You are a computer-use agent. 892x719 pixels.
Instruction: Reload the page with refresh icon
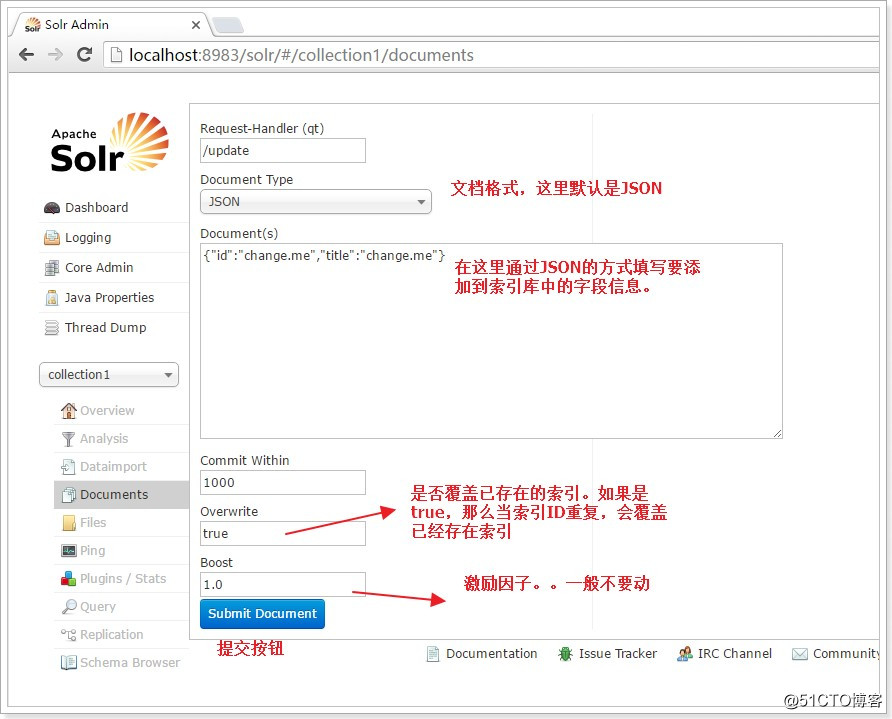point(85,55)
